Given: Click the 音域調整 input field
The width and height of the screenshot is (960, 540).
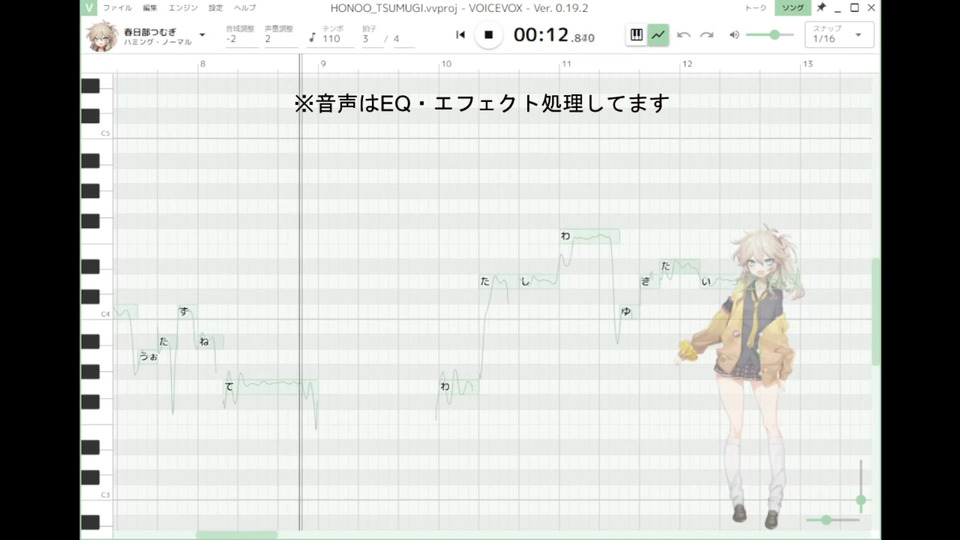Looking at the screenshot, I should tap(241, 36).
